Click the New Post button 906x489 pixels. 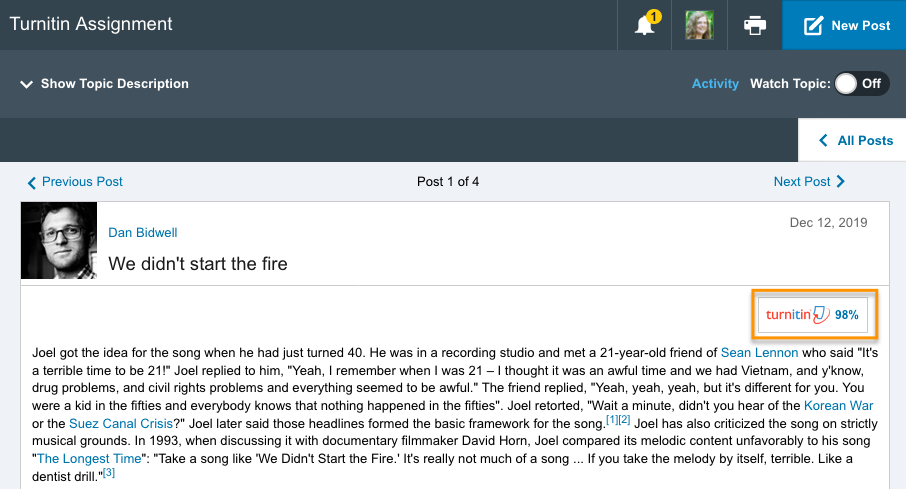click(x=844, y=25)
